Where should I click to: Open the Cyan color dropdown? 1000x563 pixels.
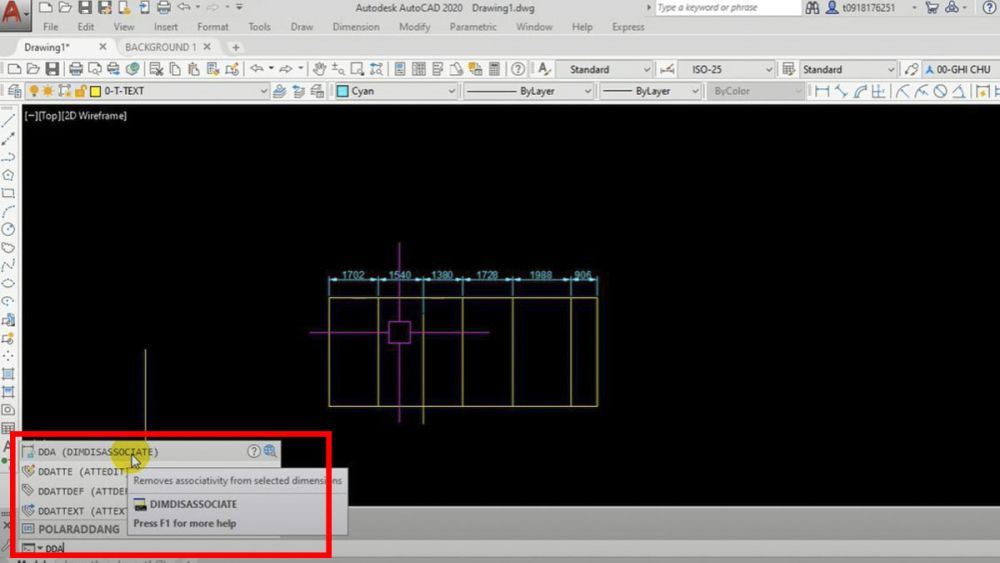(x=452, y=91)
